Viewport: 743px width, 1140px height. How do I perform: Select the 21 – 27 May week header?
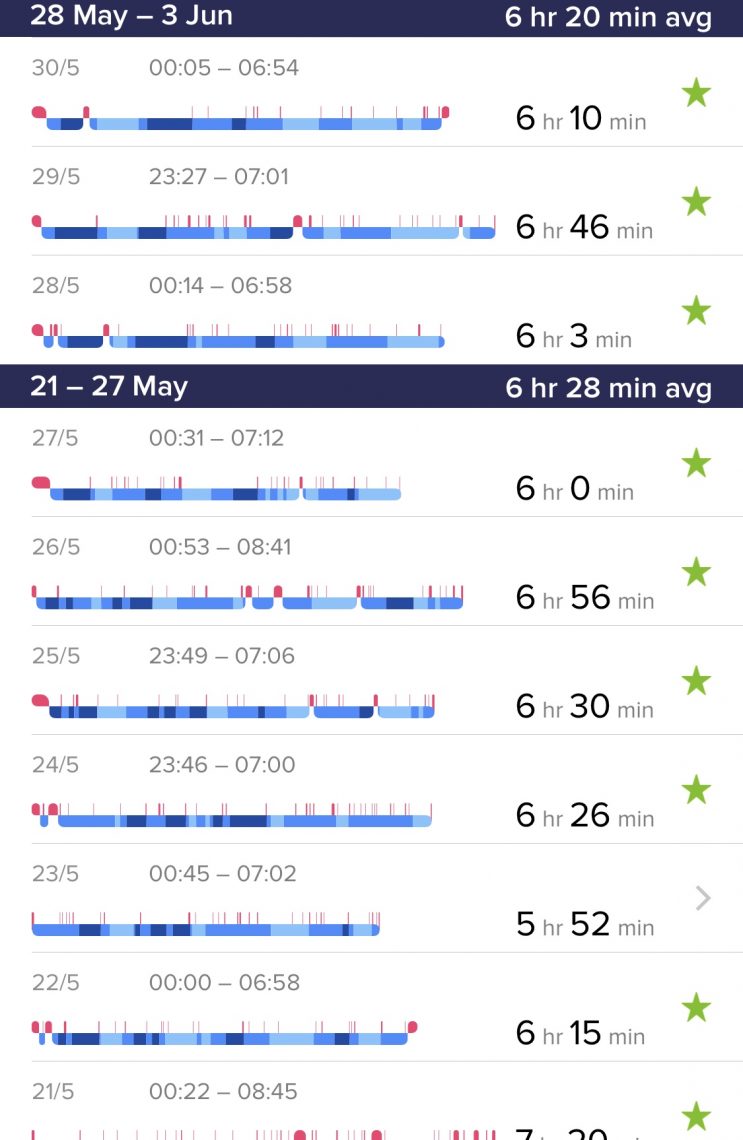(372, 386)
